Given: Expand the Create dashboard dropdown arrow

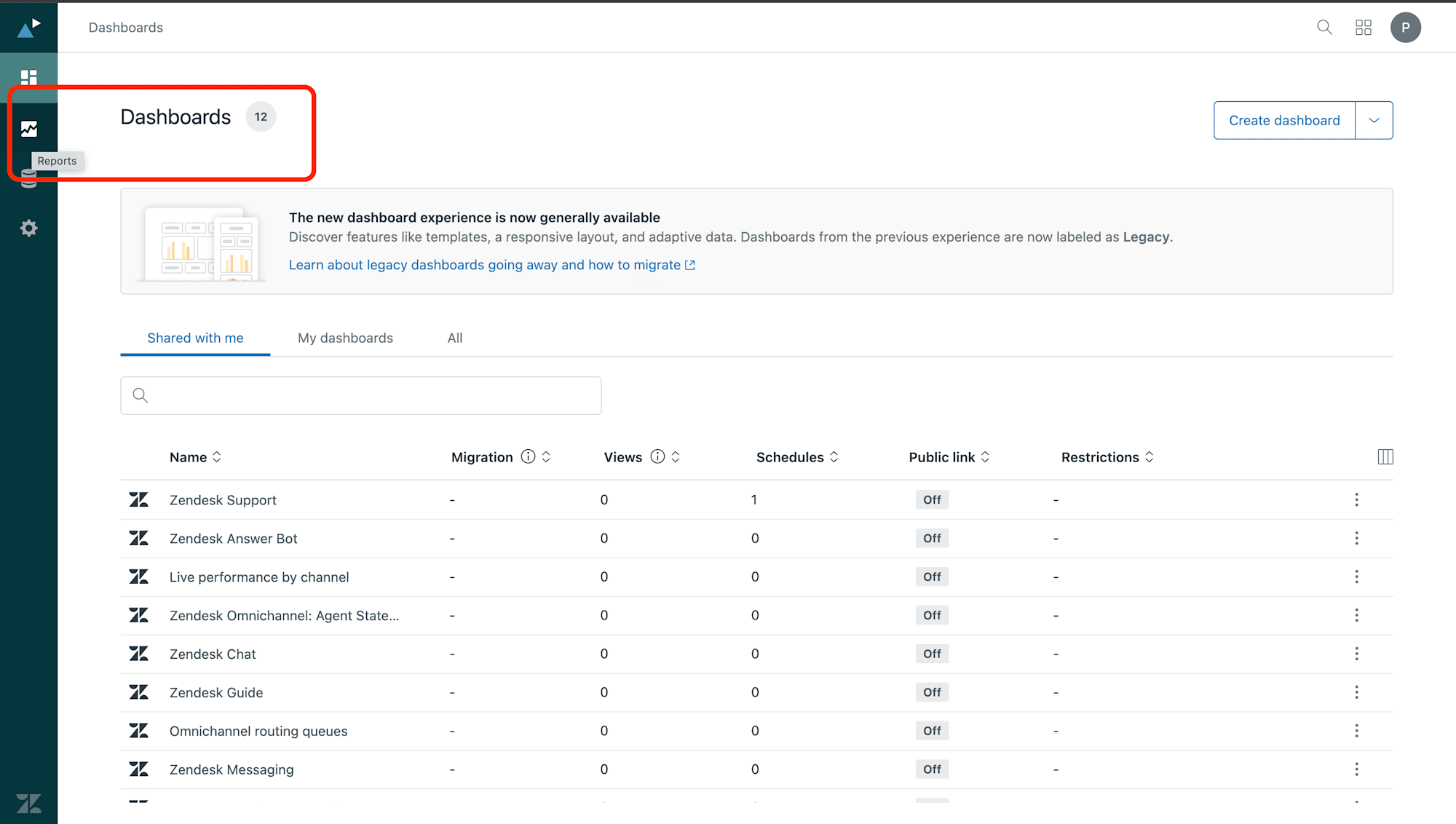Looking at the screenshot, I should tap(1374, 120).
